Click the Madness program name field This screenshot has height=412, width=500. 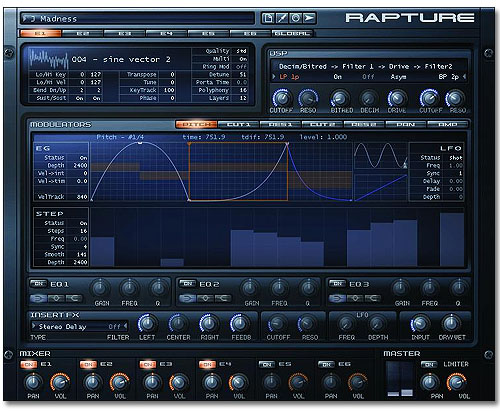tap(137, 18)
